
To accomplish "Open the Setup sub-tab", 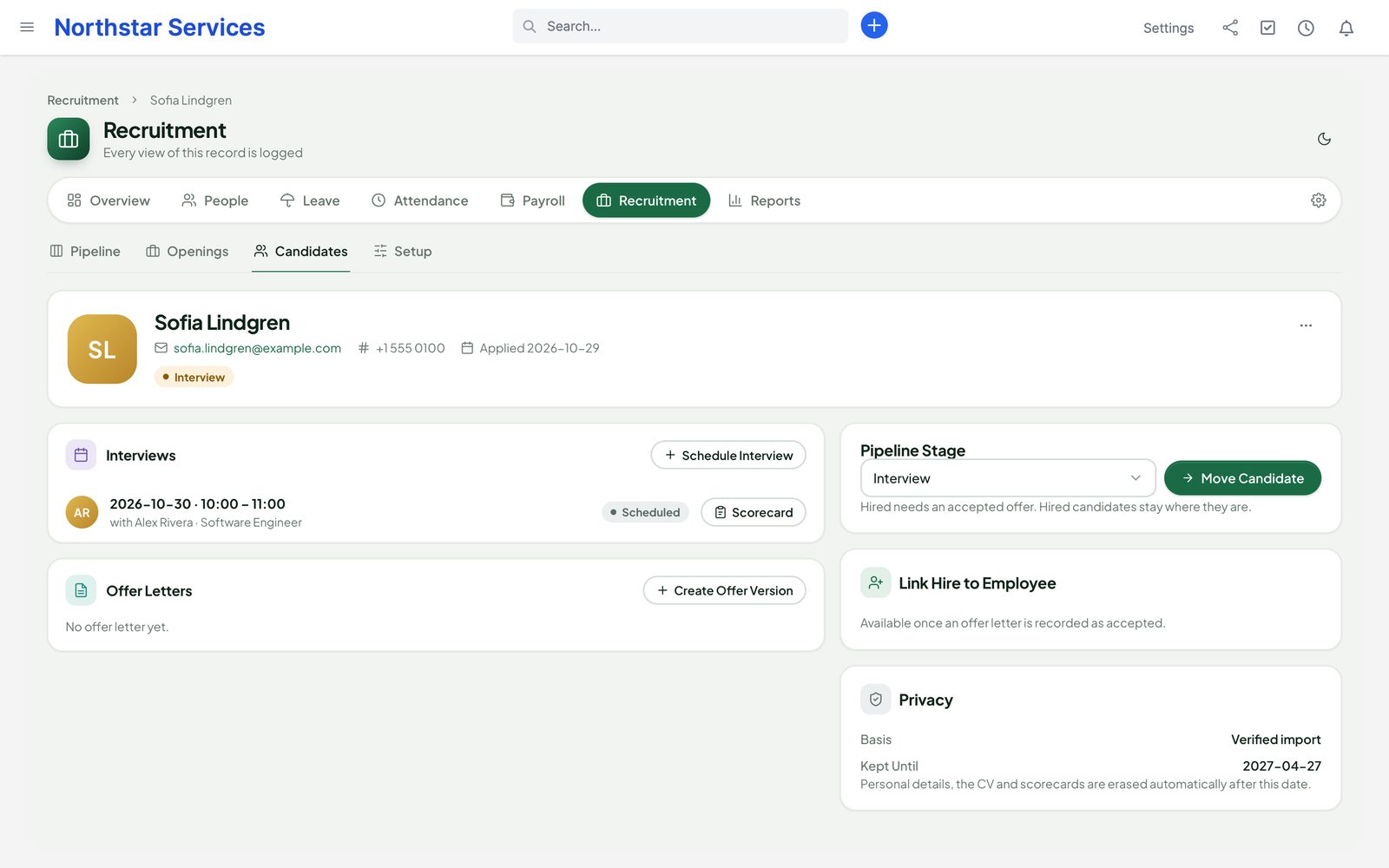I will [x=403, y=251].
